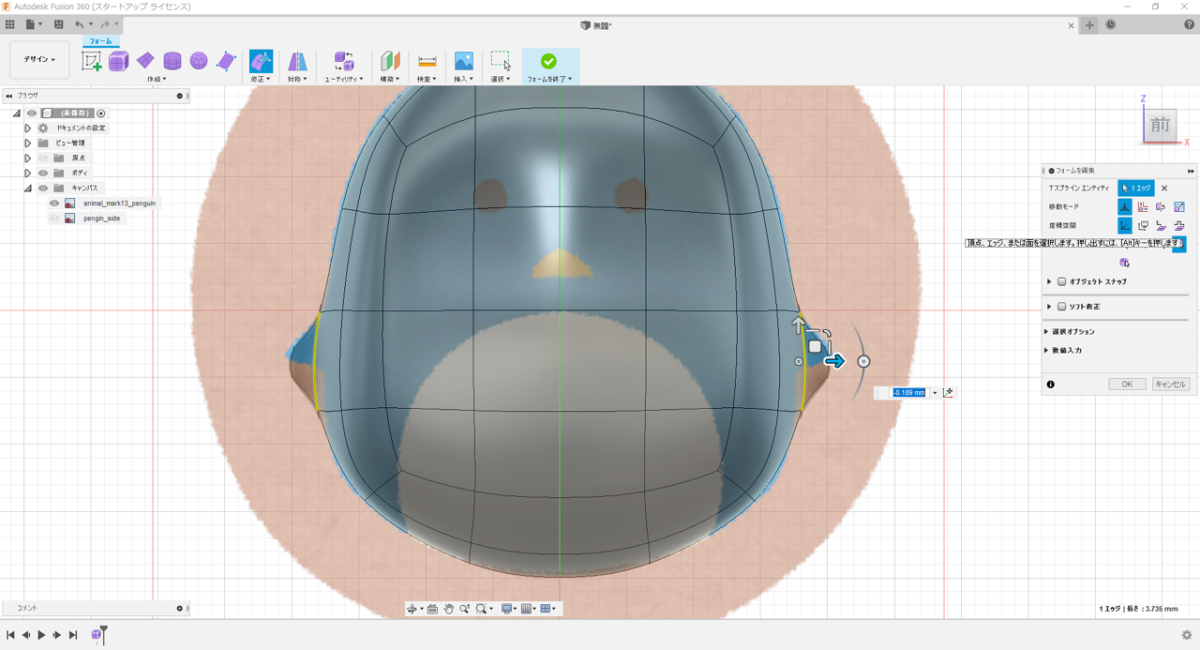Enable the ソフト修正 checkbox
Screen dimensions: 1200x650
pyautogui.click(x=1062, y=306)
